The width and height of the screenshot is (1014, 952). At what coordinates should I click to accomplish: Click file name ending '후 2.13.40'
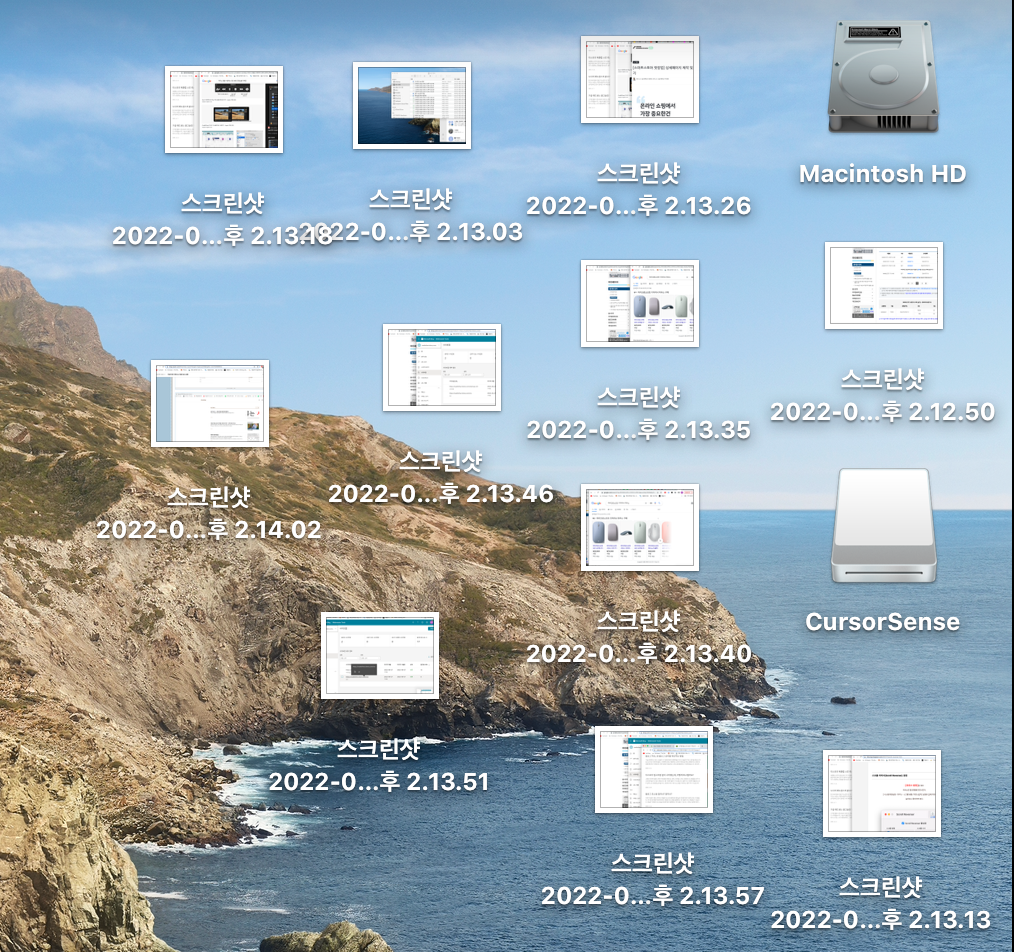[x=639, y=637]
